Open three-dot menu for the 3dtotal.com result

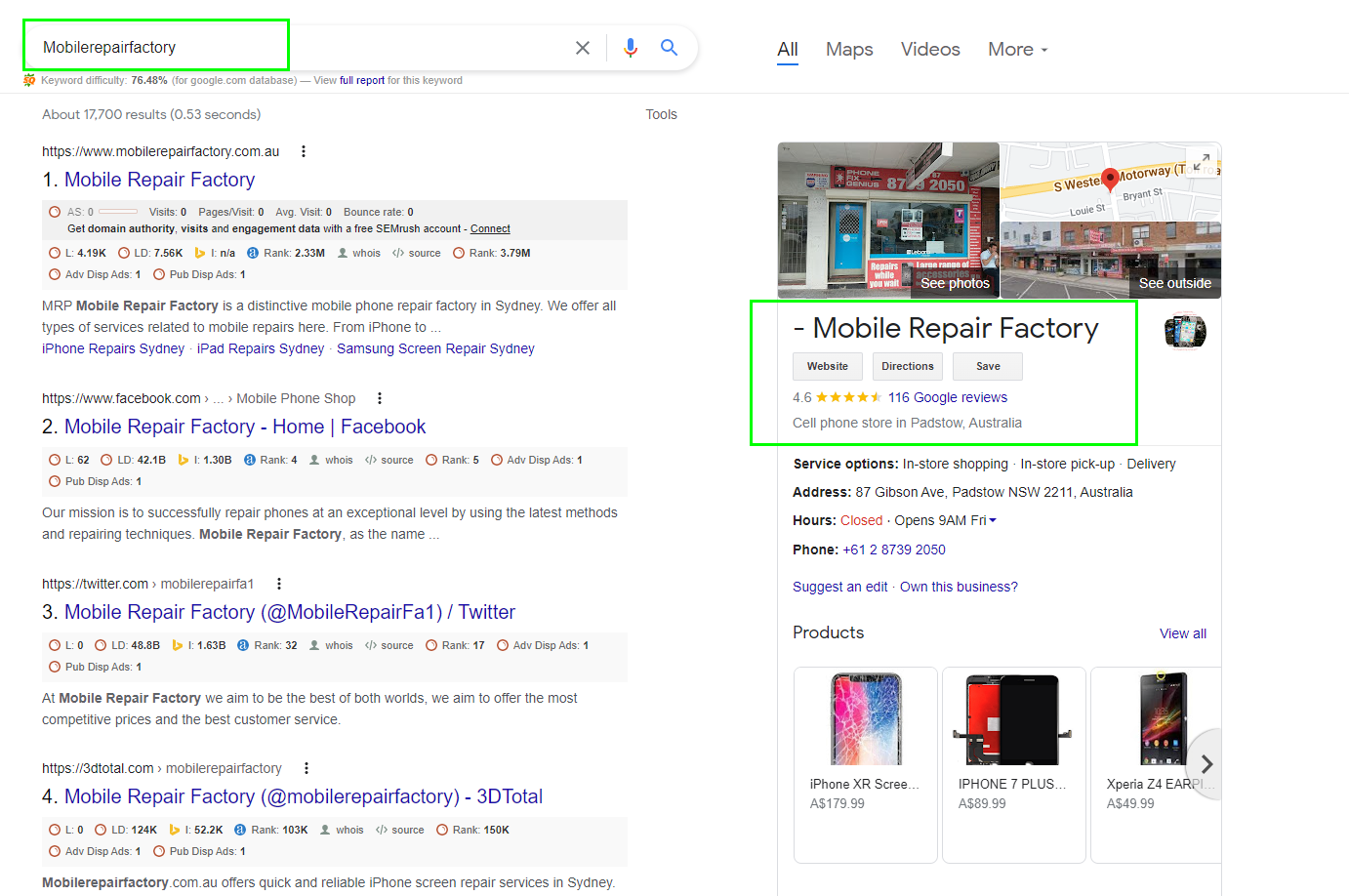tap(307, 768)
